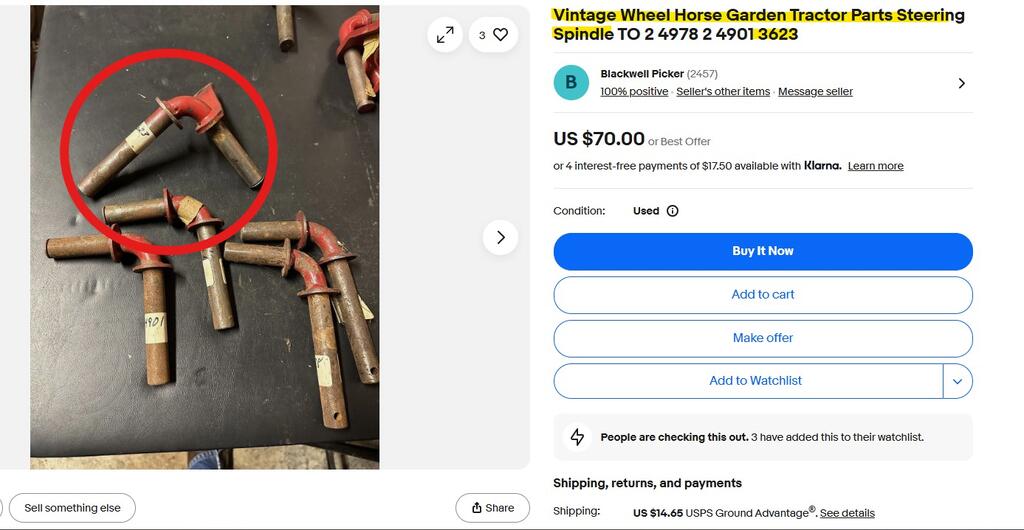Open seller details with the right chevron
This screenshot has width=1024, height=530.
961,83
